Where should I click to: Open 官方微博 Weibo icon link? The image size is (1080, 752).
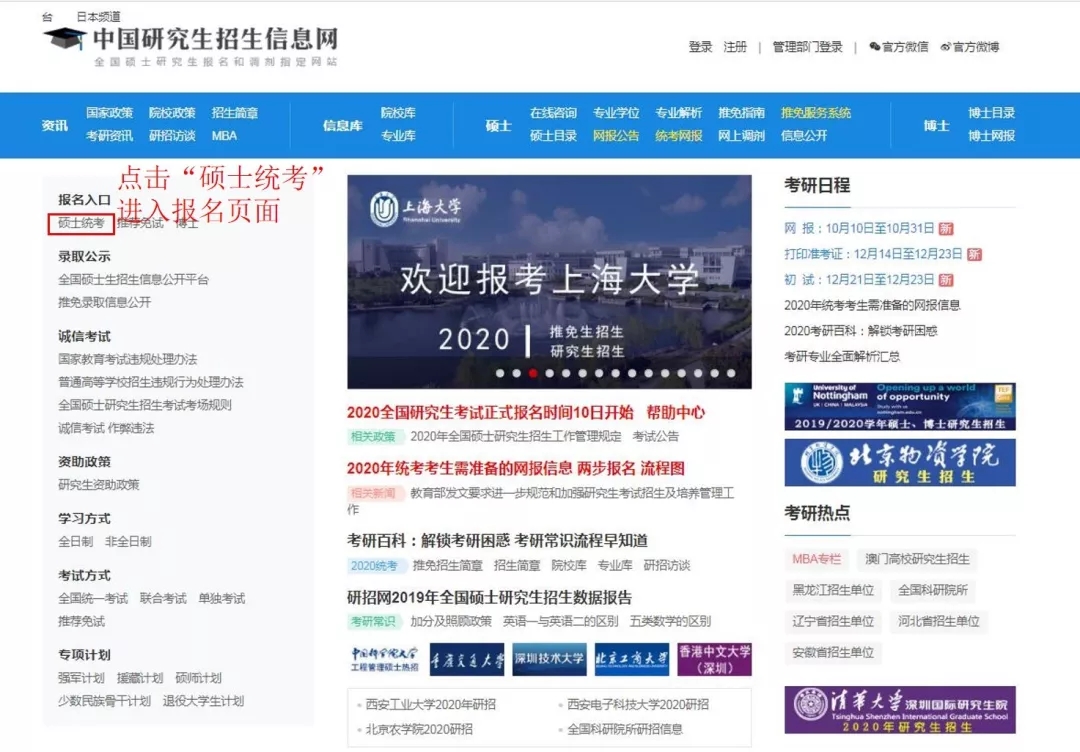pos(970,47)
